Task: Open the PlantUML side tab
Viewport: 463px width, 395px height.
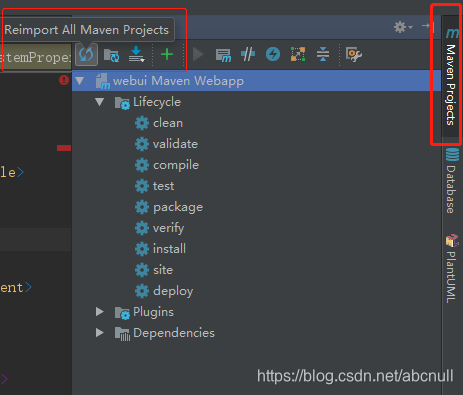Action: point(451,269)
